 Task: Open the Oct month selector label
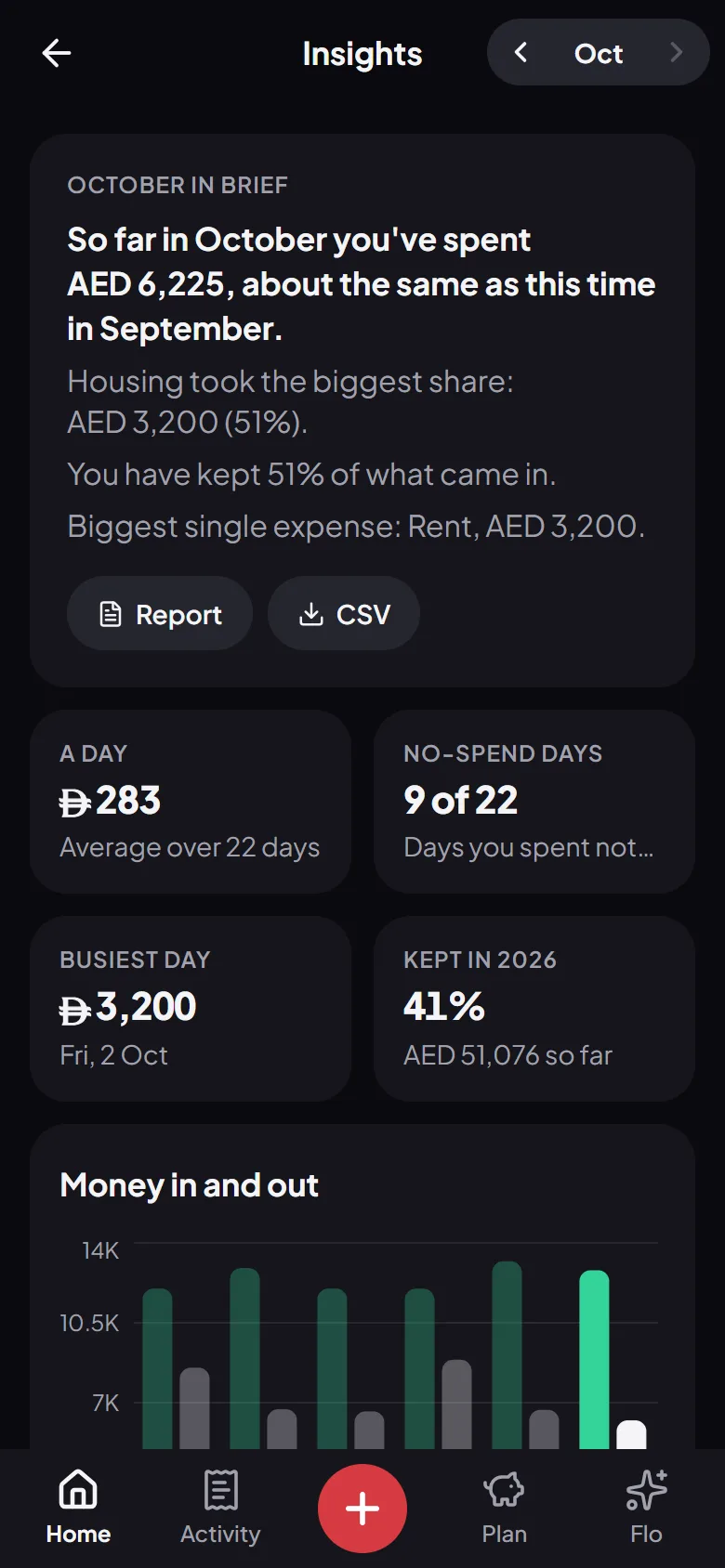599,54
